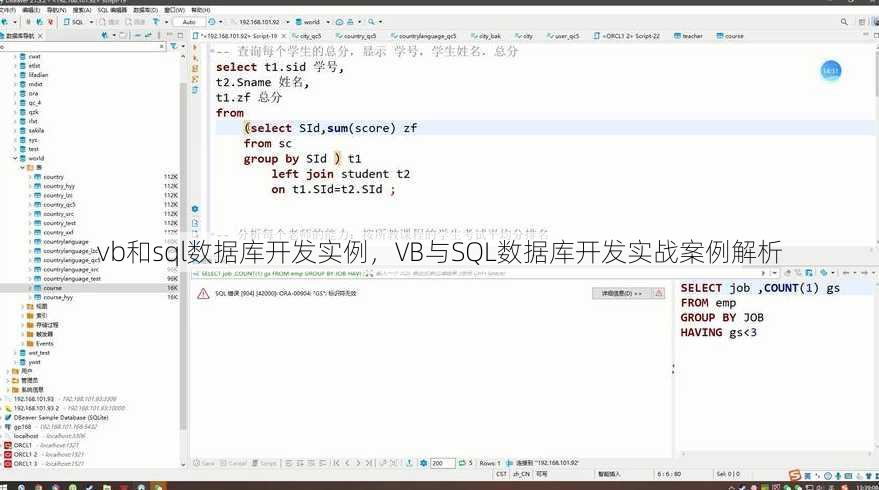Screen dimensions: 879x490
Task: Click the warning icon beside the details button
Action: pos(659,293)
